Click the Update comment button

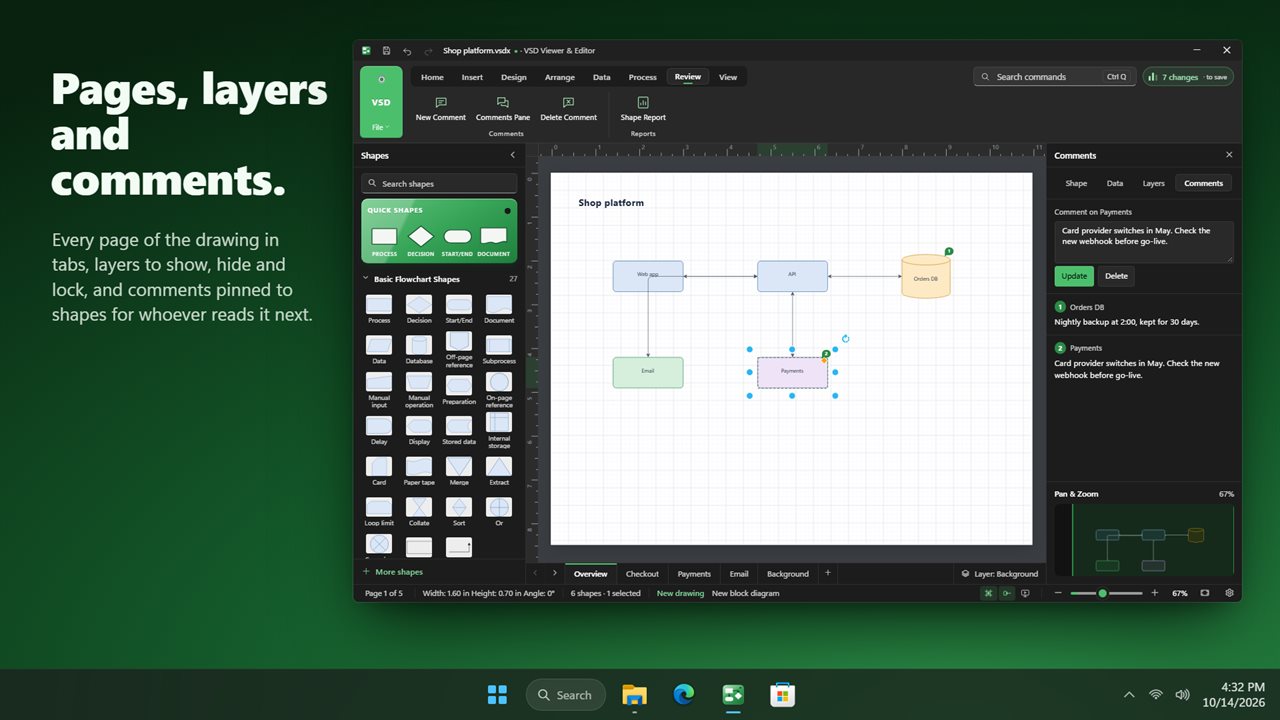pos(1074,276)
